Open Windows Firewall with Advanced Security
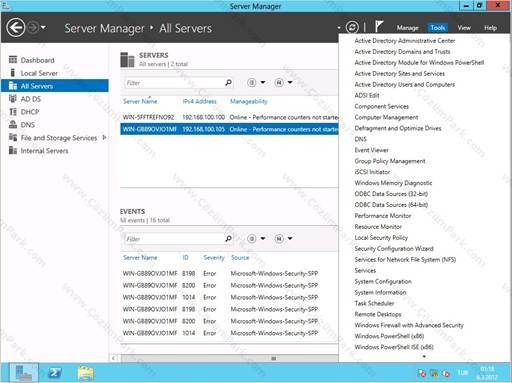The image size is (512, 383). click(409, 325)
